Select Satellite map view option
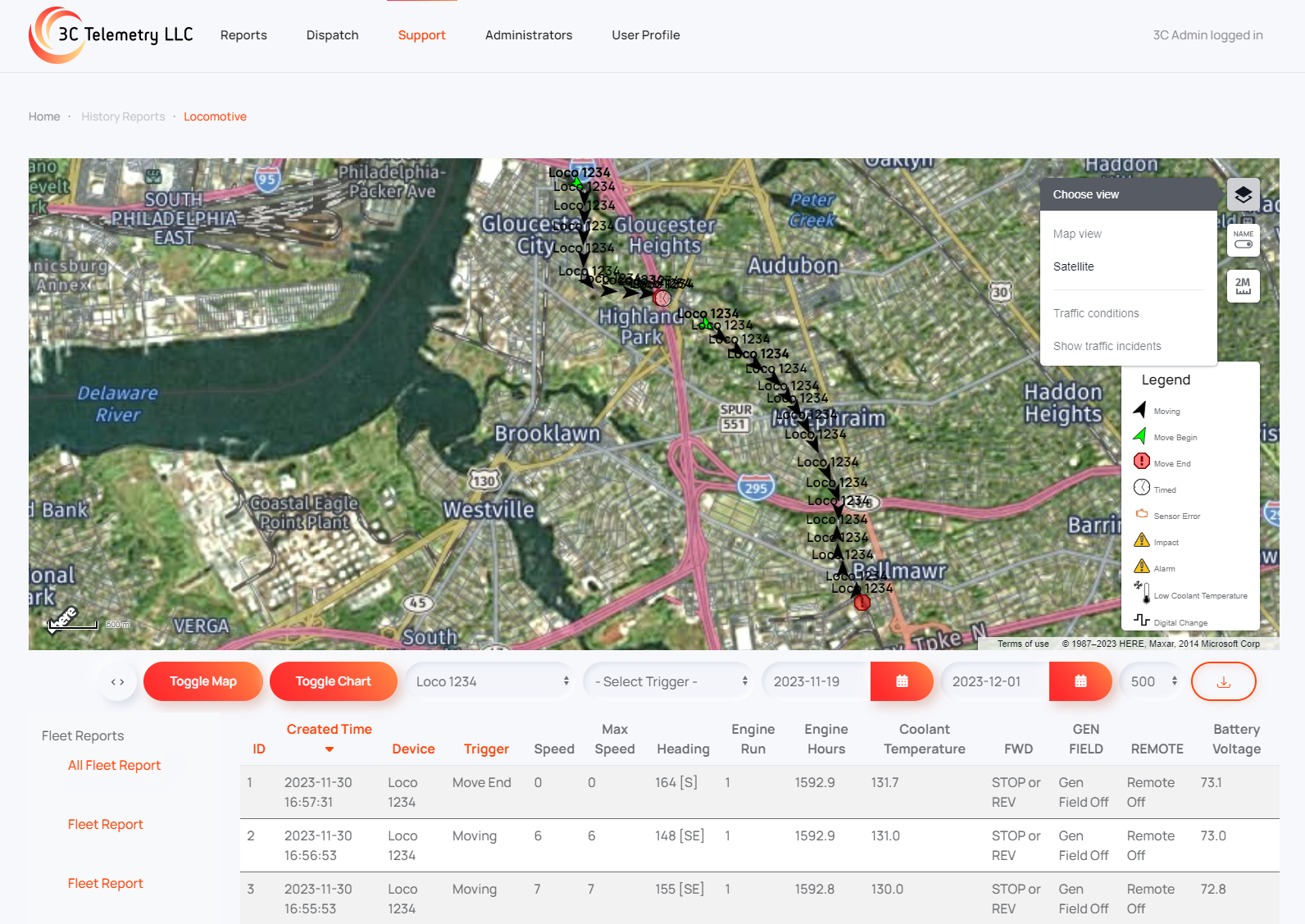The width and height of the screenshot is (1305, 924). click(1073, 266)
